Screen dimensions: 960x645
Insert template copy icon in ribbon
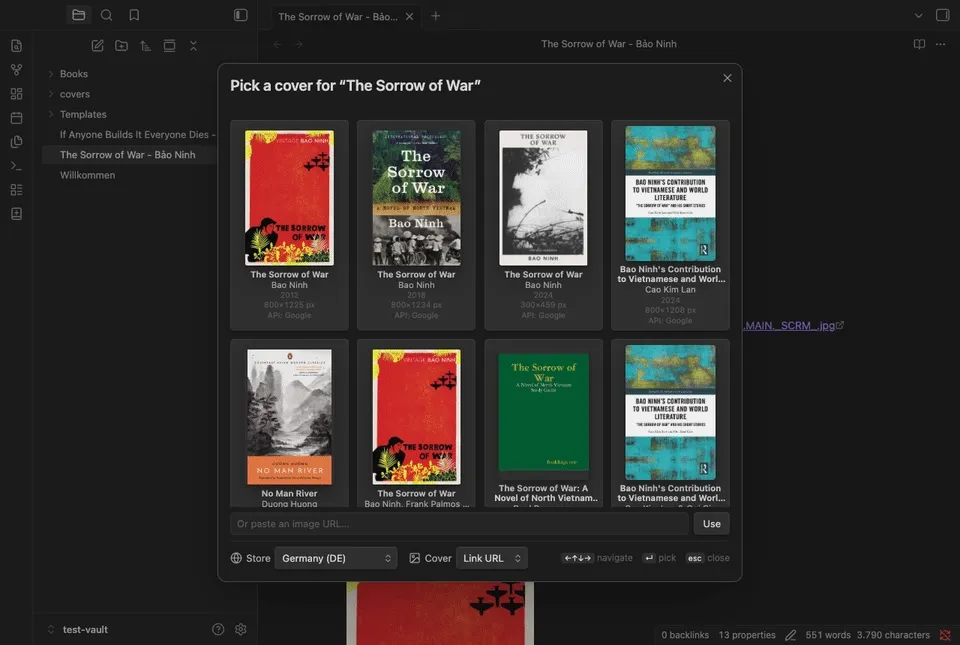click(x=17, y=141)
